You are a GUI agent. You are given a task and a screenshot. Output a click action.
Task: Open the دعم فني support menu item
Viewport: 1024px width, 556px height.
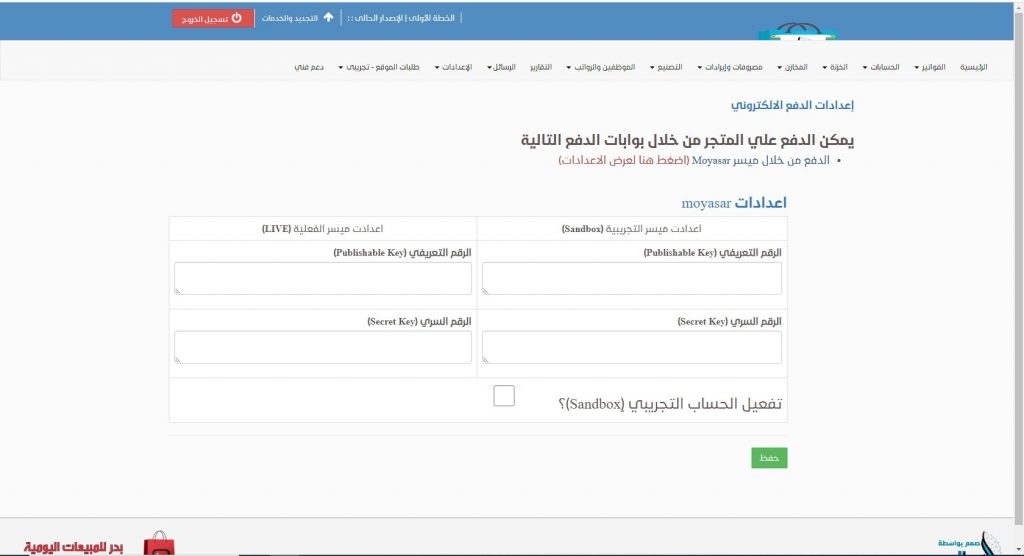tap(309, 67)
